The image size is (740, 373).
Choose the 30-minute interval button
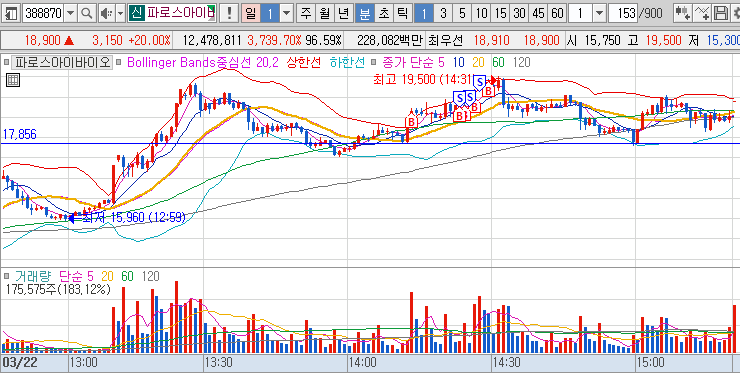tap(520, 13)
